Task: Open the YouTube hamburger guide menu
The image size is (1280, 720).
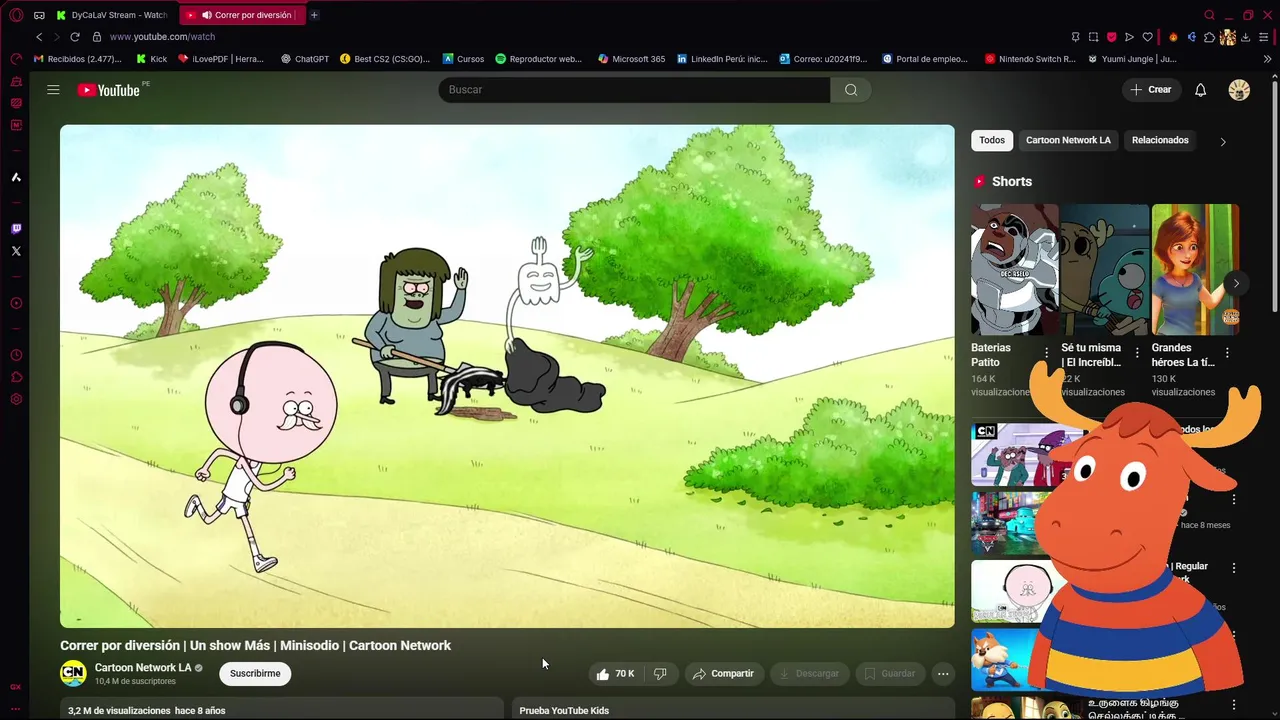Action: (53, 90)
